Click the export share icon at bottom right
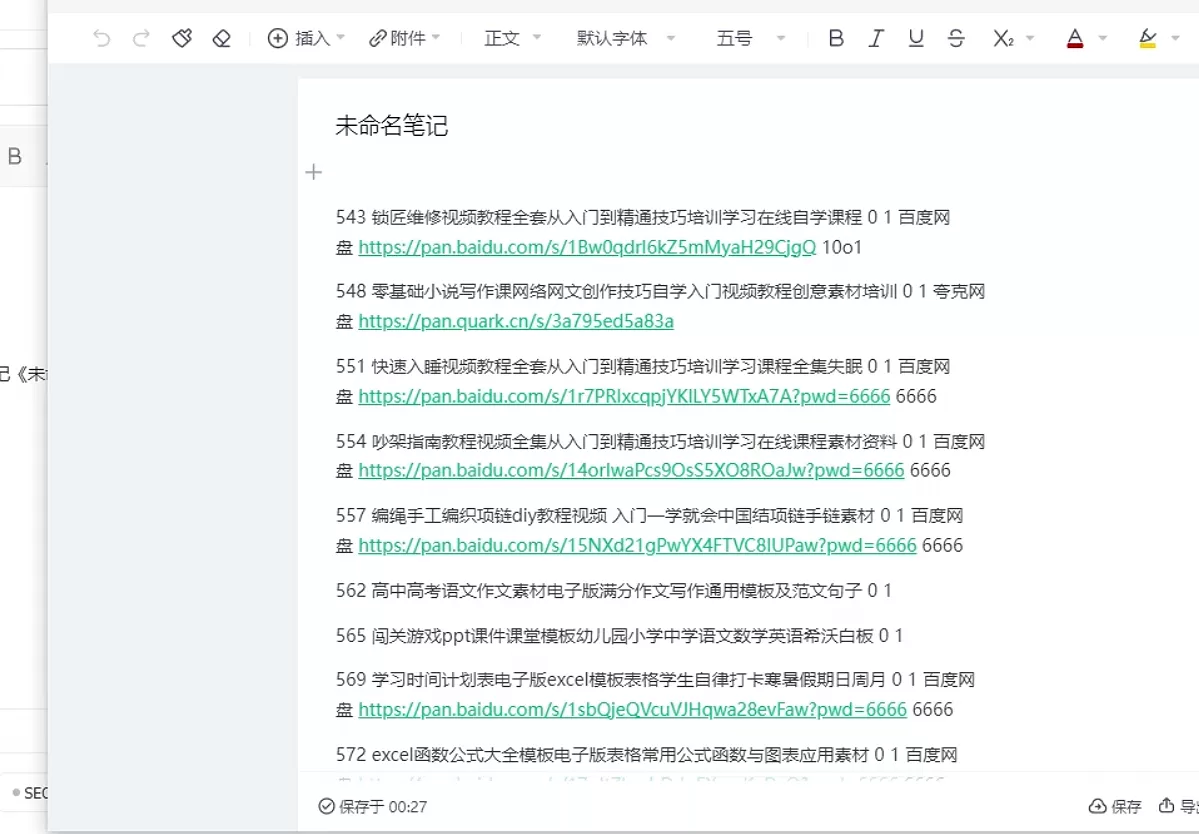1199x834 pixels. tap(1166, 806)
